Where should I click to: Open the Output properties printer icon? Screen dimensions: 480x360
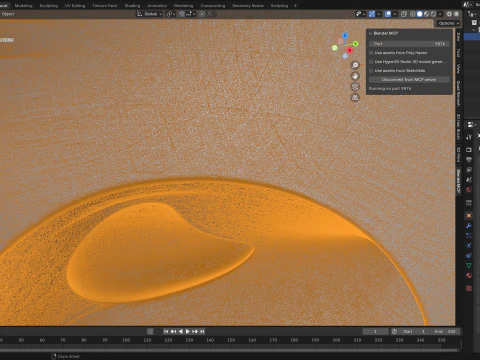click(x=469, y=160)
